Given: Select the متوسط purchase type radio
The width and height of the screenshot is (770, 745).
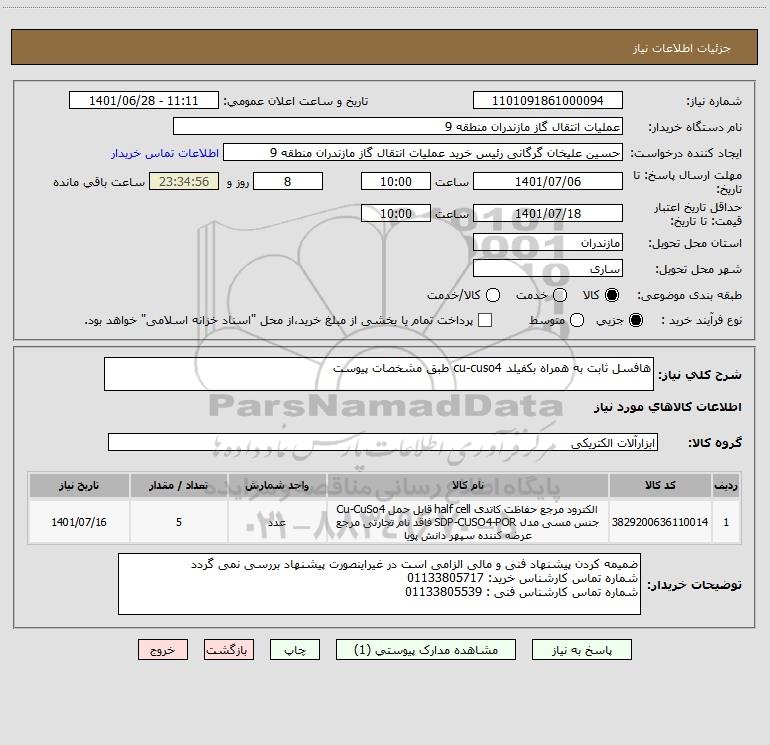Looking at the screenshot, I should tap(577, 320).
